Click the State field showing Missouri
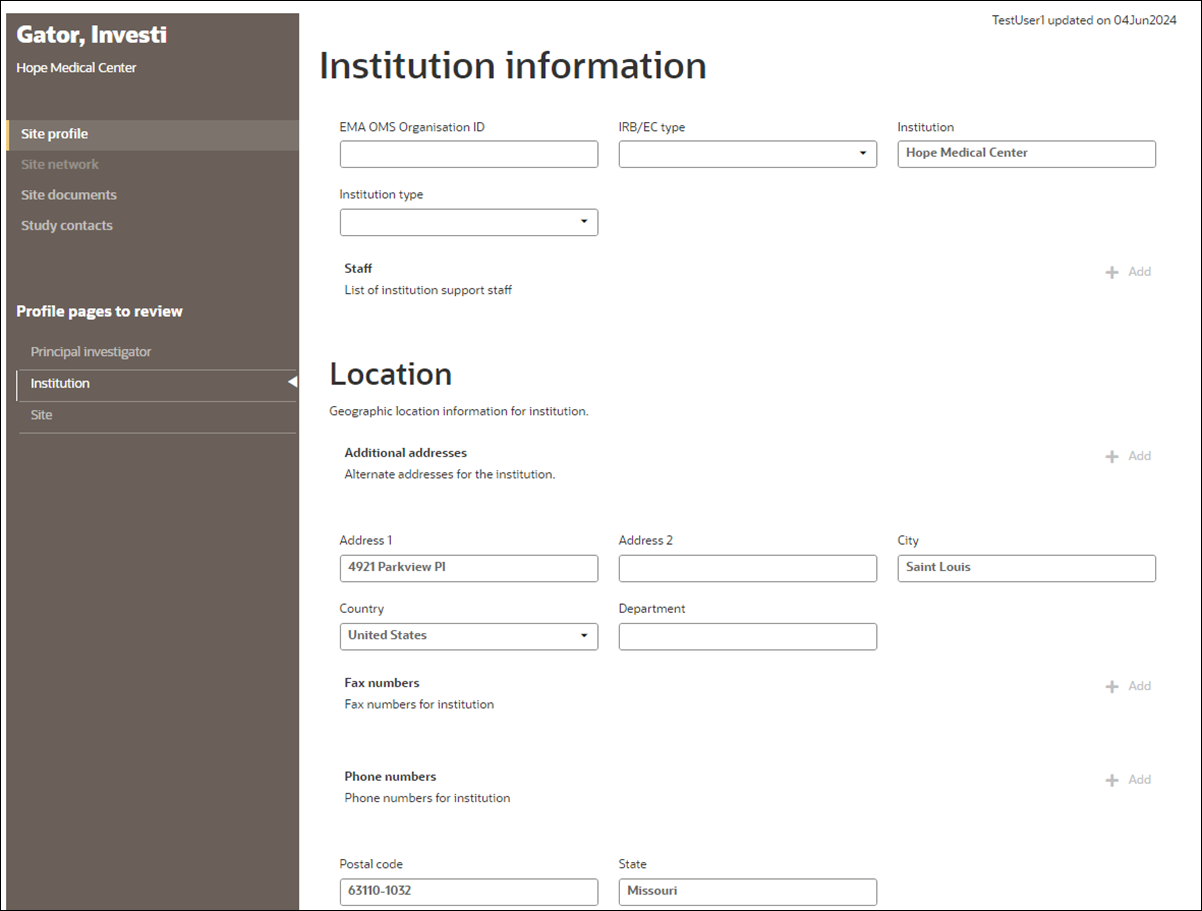Viewport: 1202px width, 911px height. click(748, 892)
